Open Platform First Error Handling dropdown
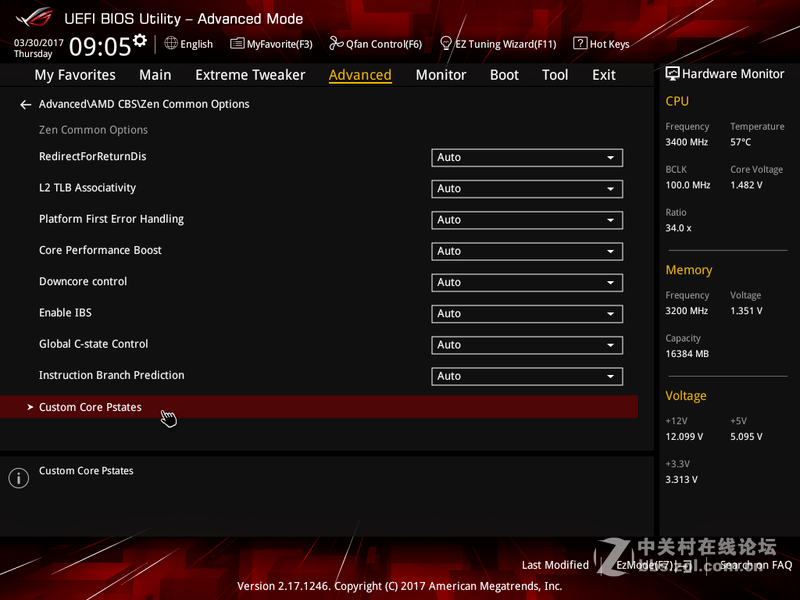Screen dimensions: 800x600 (527, 220)
